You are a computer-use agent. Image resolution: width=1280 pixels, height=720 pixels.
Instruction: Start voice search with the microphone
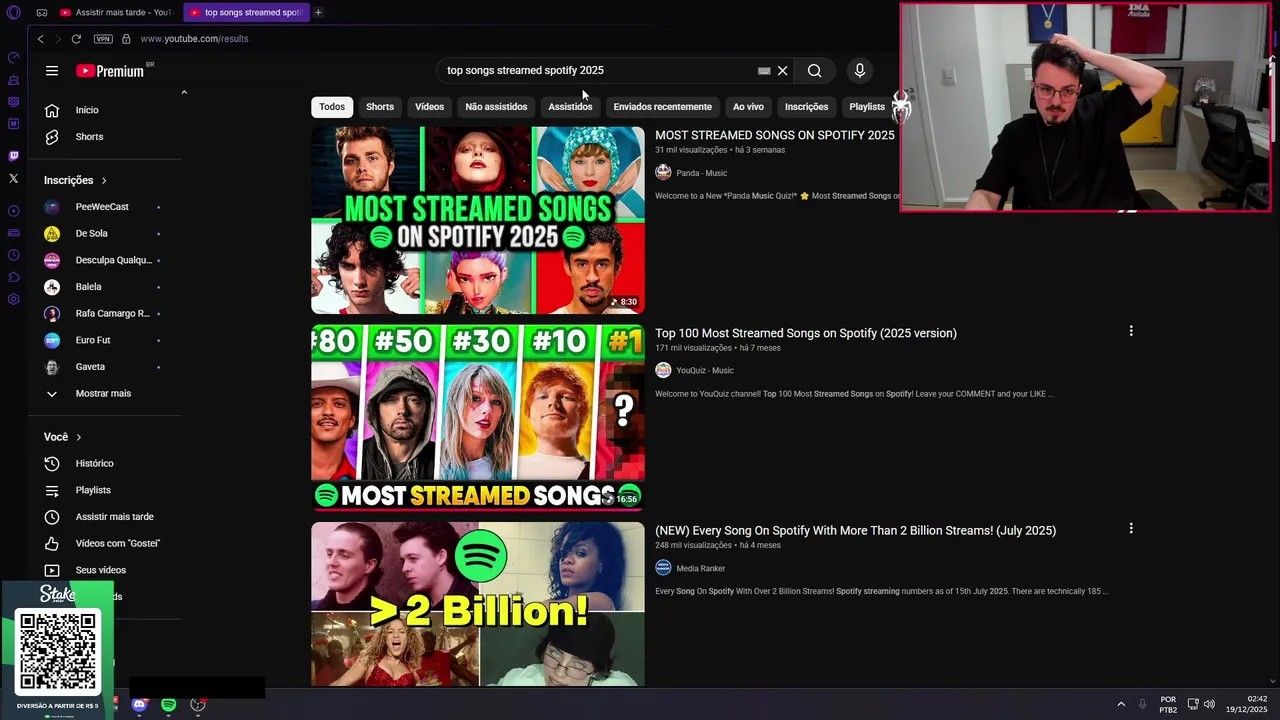click(859, 71)
